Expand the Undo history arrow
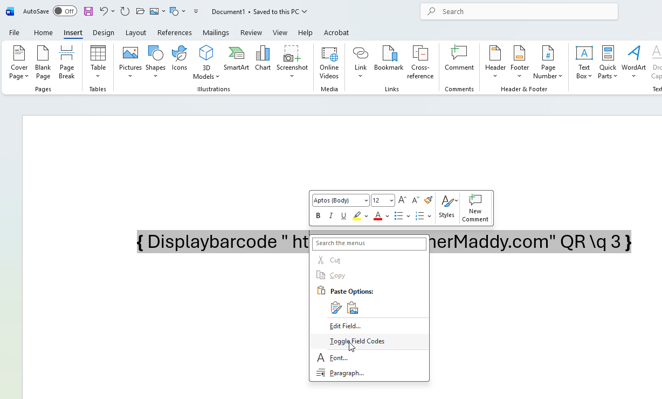Screen dimensions: 662x399 pyautogui.click(x=113, y=11)
